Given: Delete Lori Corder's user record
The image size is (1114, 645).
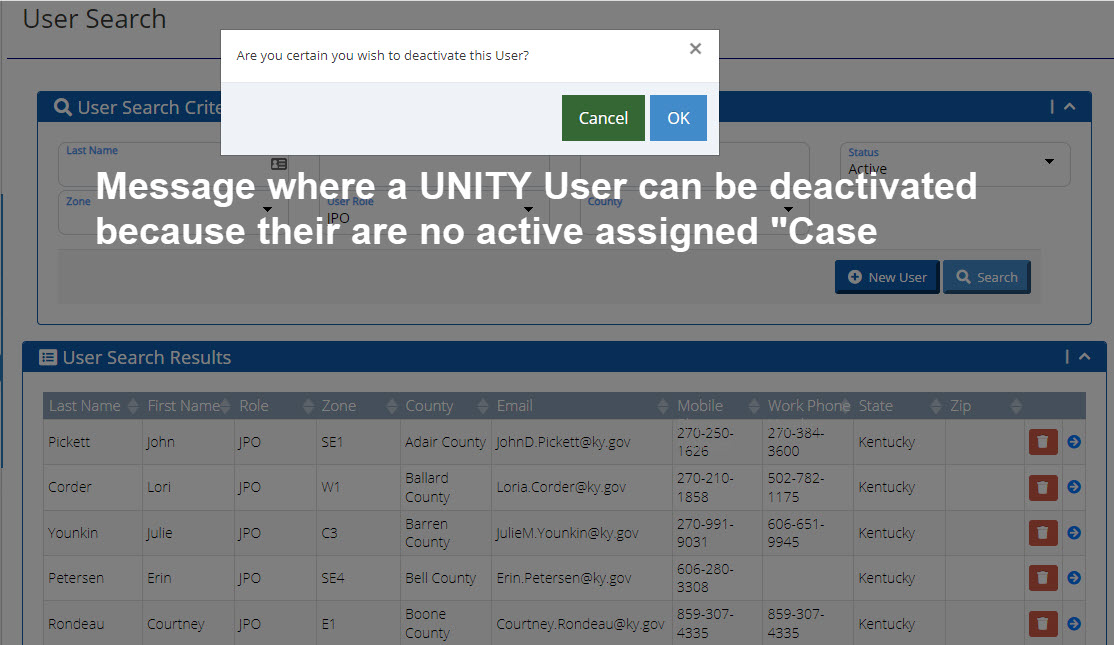Looking at the screenshot, I should point(1043,487).
